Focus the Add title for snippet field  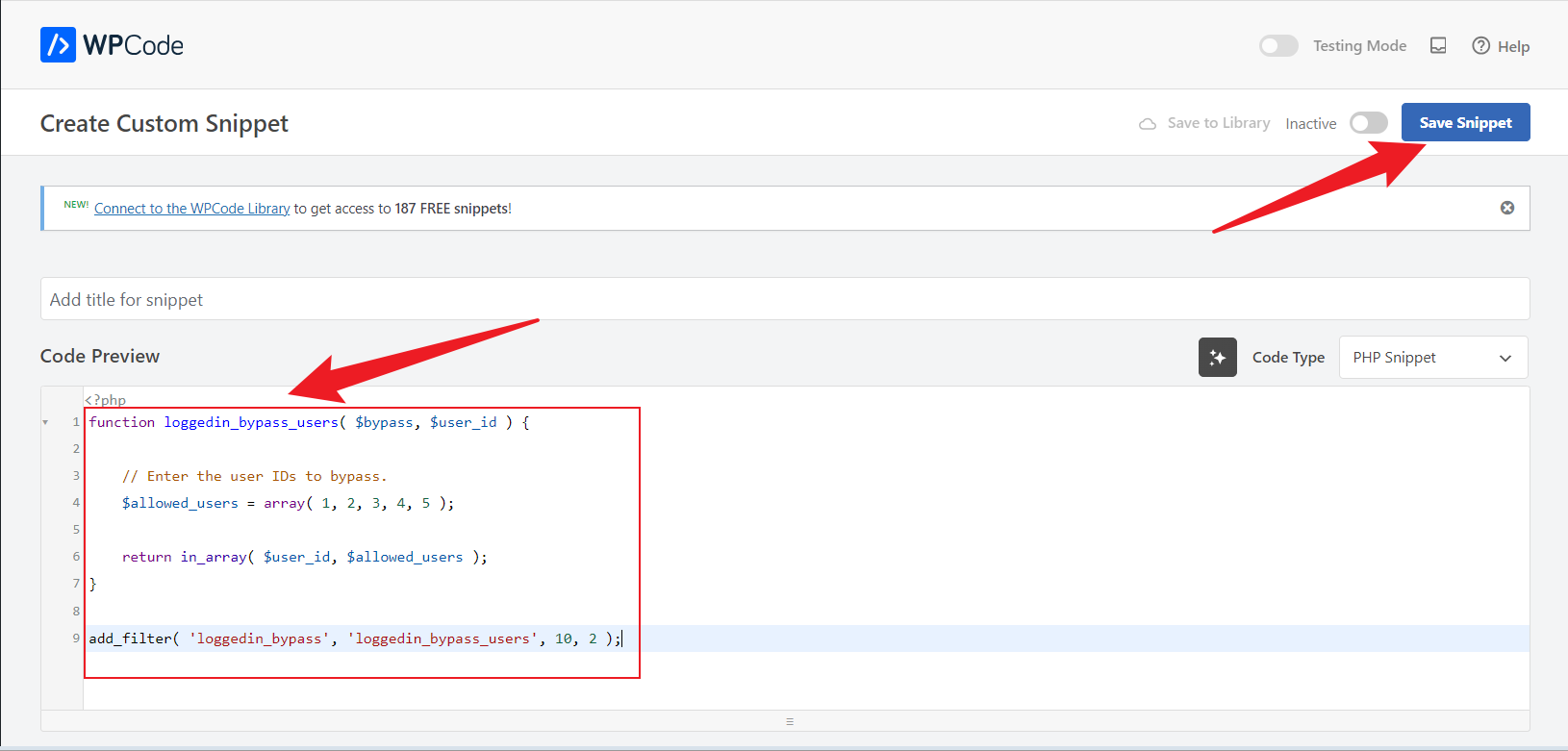[x=785, y=299]
